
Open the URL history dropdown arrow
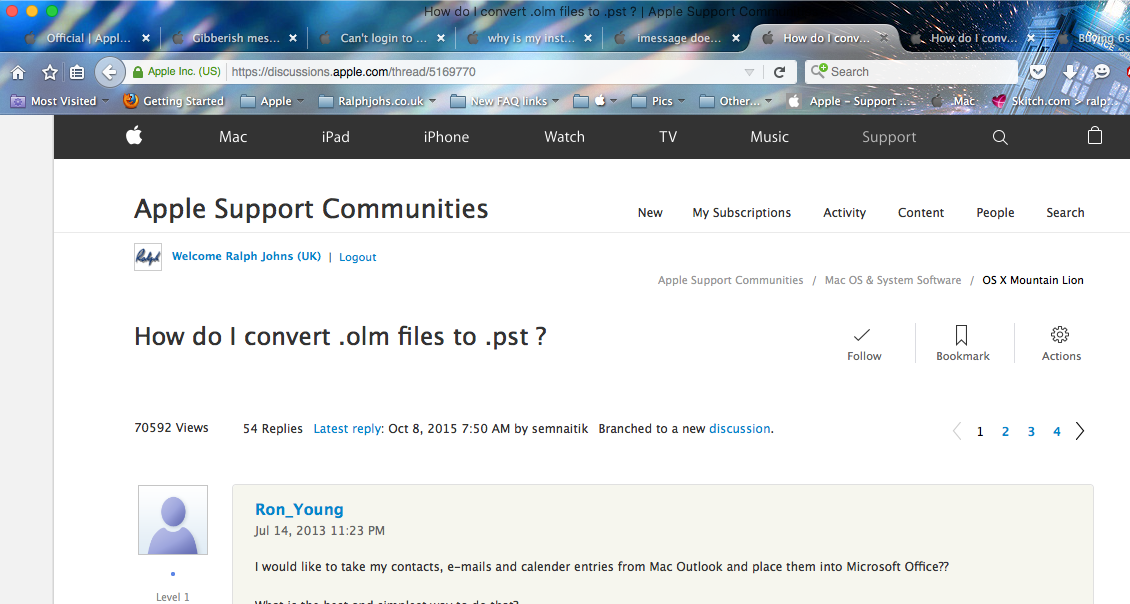click(749, 72)
